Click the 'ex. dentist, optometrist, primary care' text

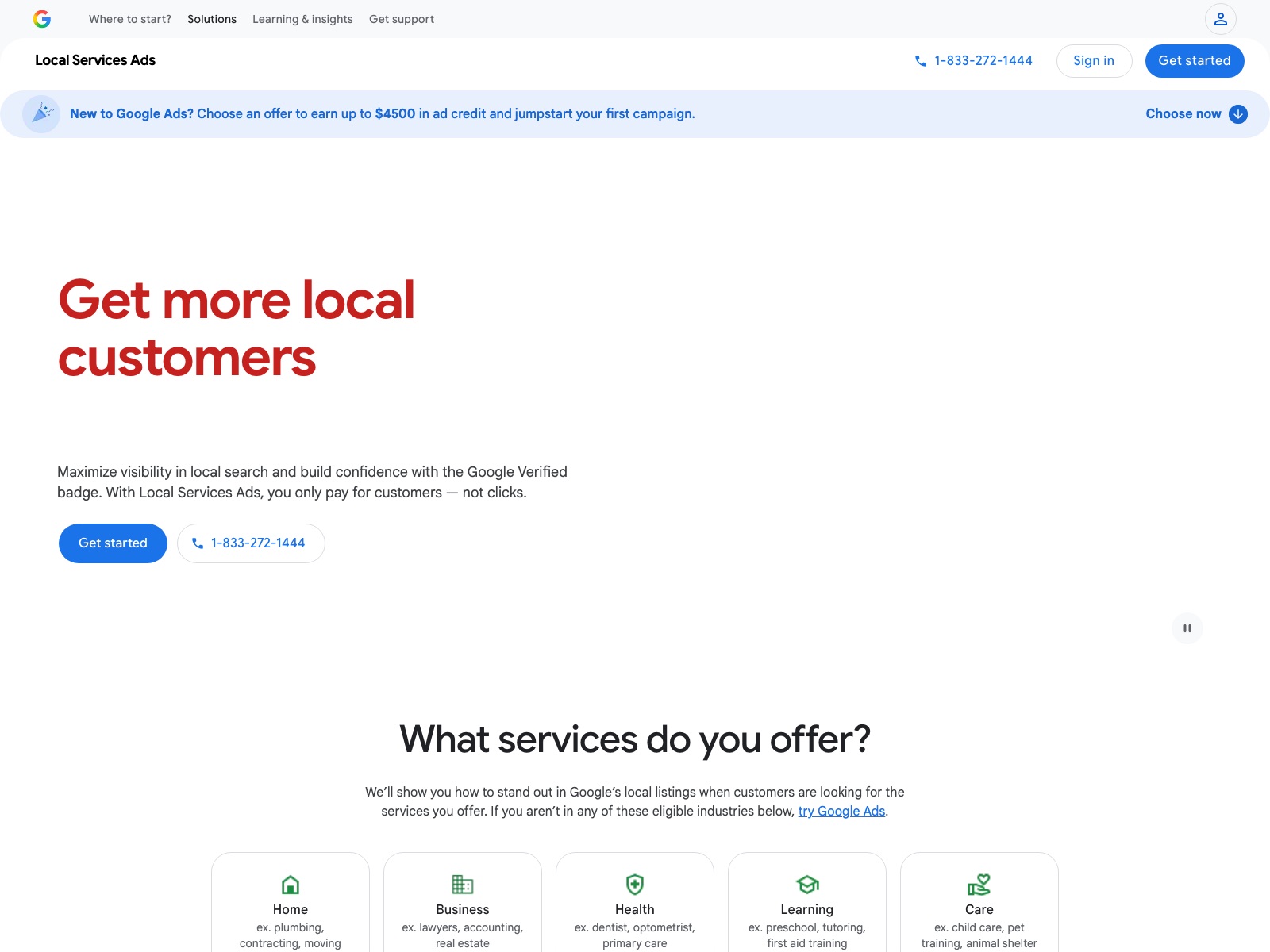pos(635,935)
